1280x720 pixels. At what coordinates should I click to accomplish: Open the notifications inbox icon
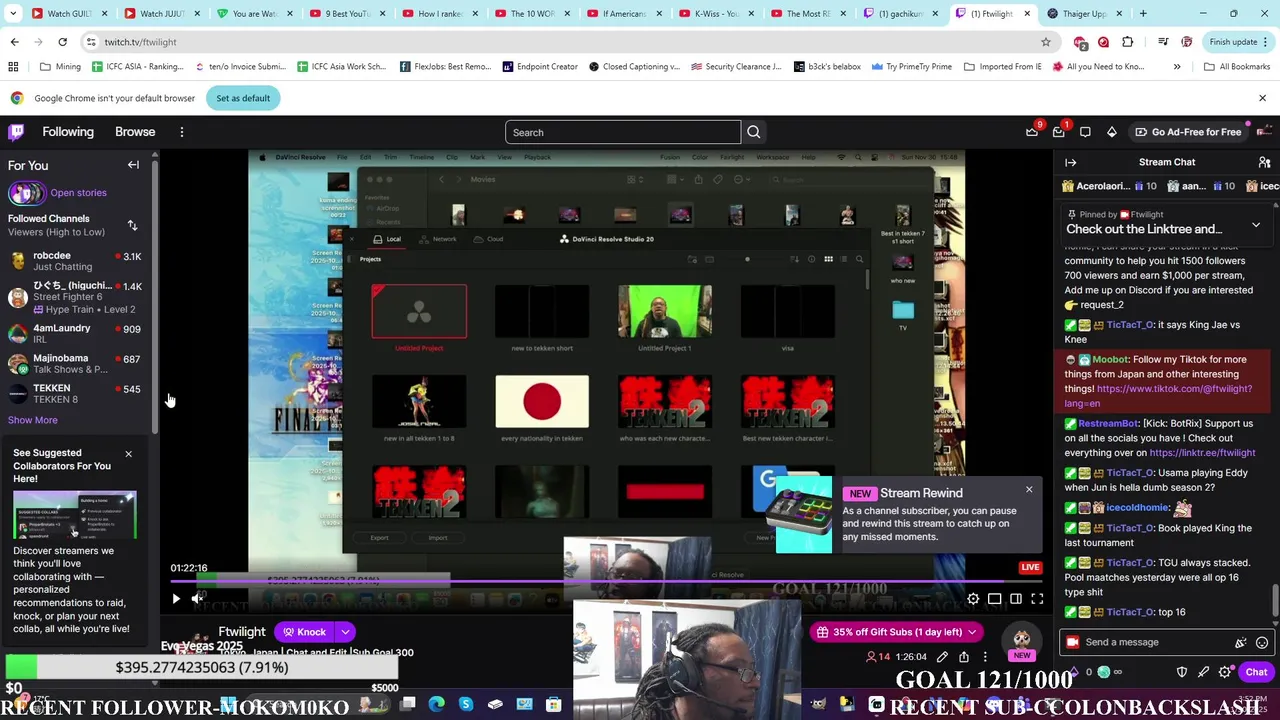[x=1059, y=132]
